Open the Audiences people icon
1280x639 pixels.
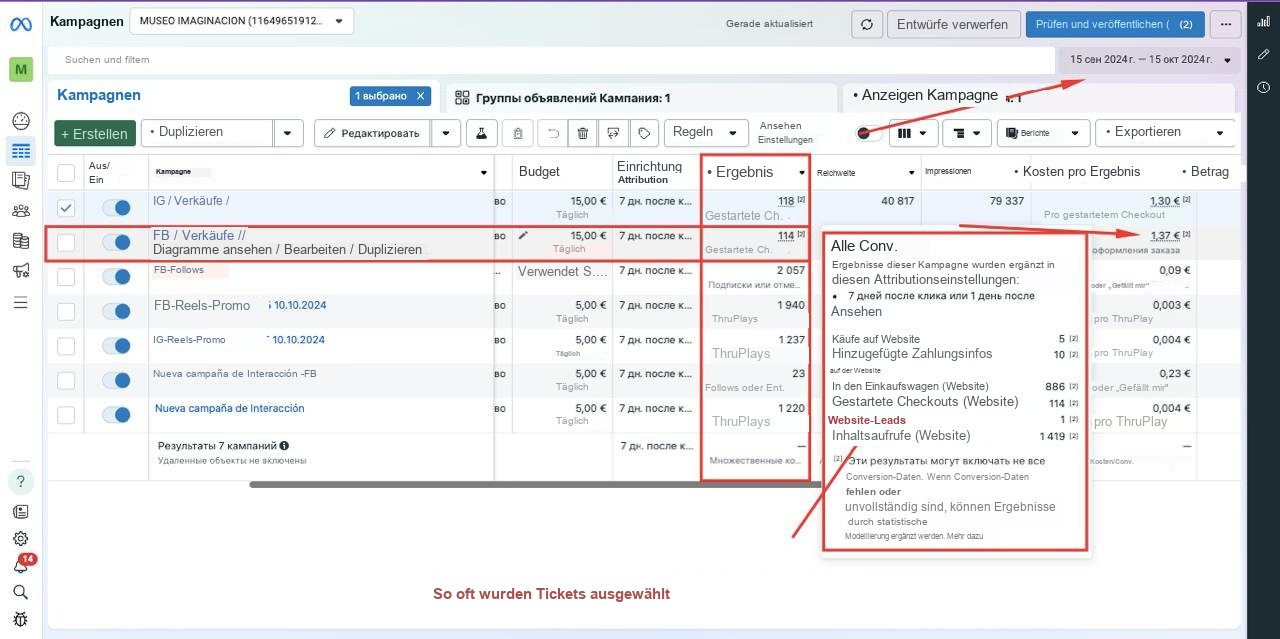click(21, 210)
